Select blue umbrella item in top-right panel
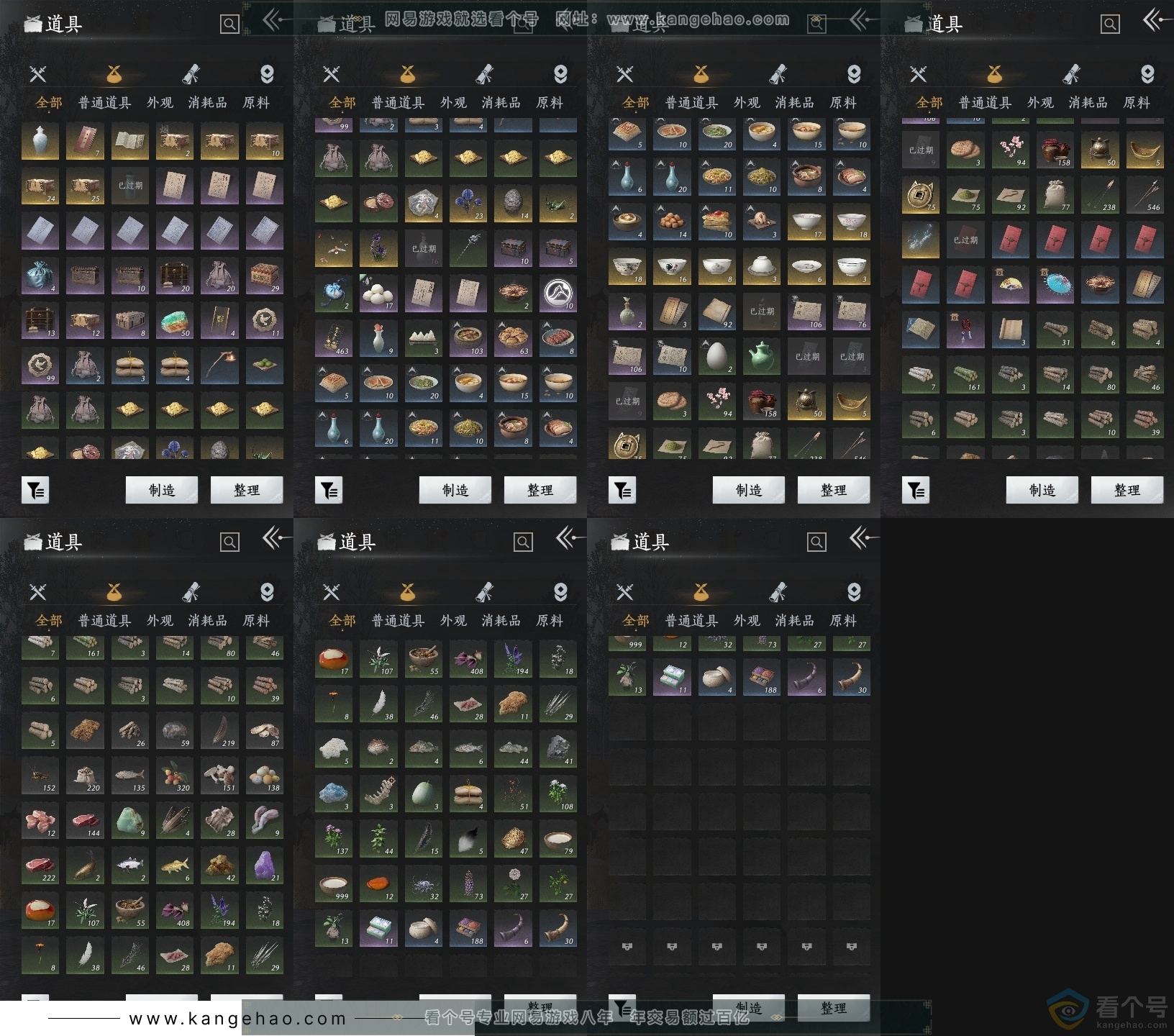The height and width of the screenshot is (1036, 1174). coord(1055,285)
